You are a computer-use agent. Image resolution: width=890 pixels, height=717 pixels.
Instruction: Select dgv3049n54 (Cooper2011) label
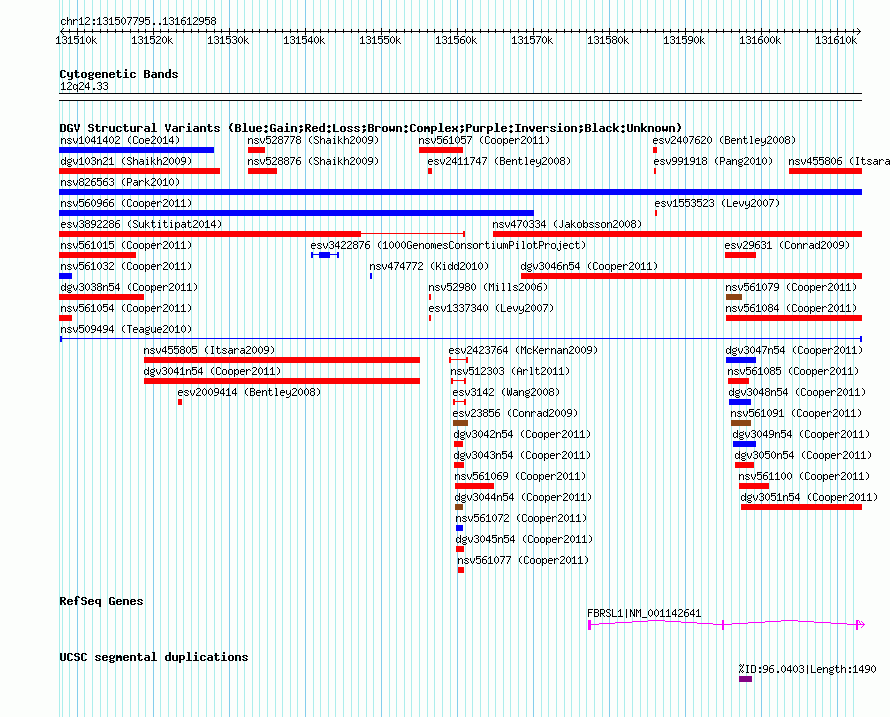801,434
